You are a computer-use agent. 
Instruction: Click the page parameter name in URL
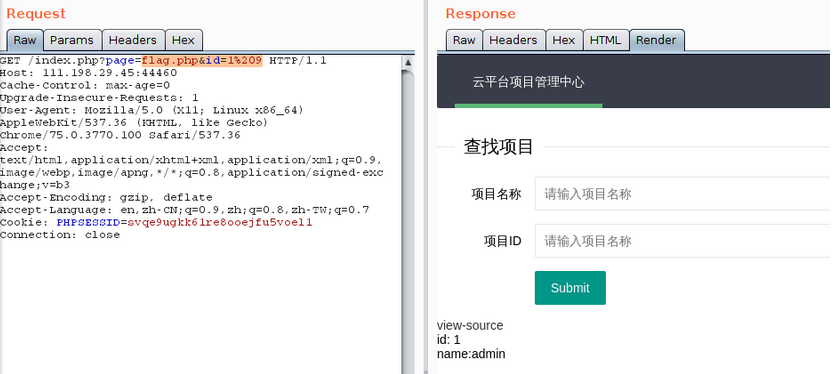click(x=120, y=61)
